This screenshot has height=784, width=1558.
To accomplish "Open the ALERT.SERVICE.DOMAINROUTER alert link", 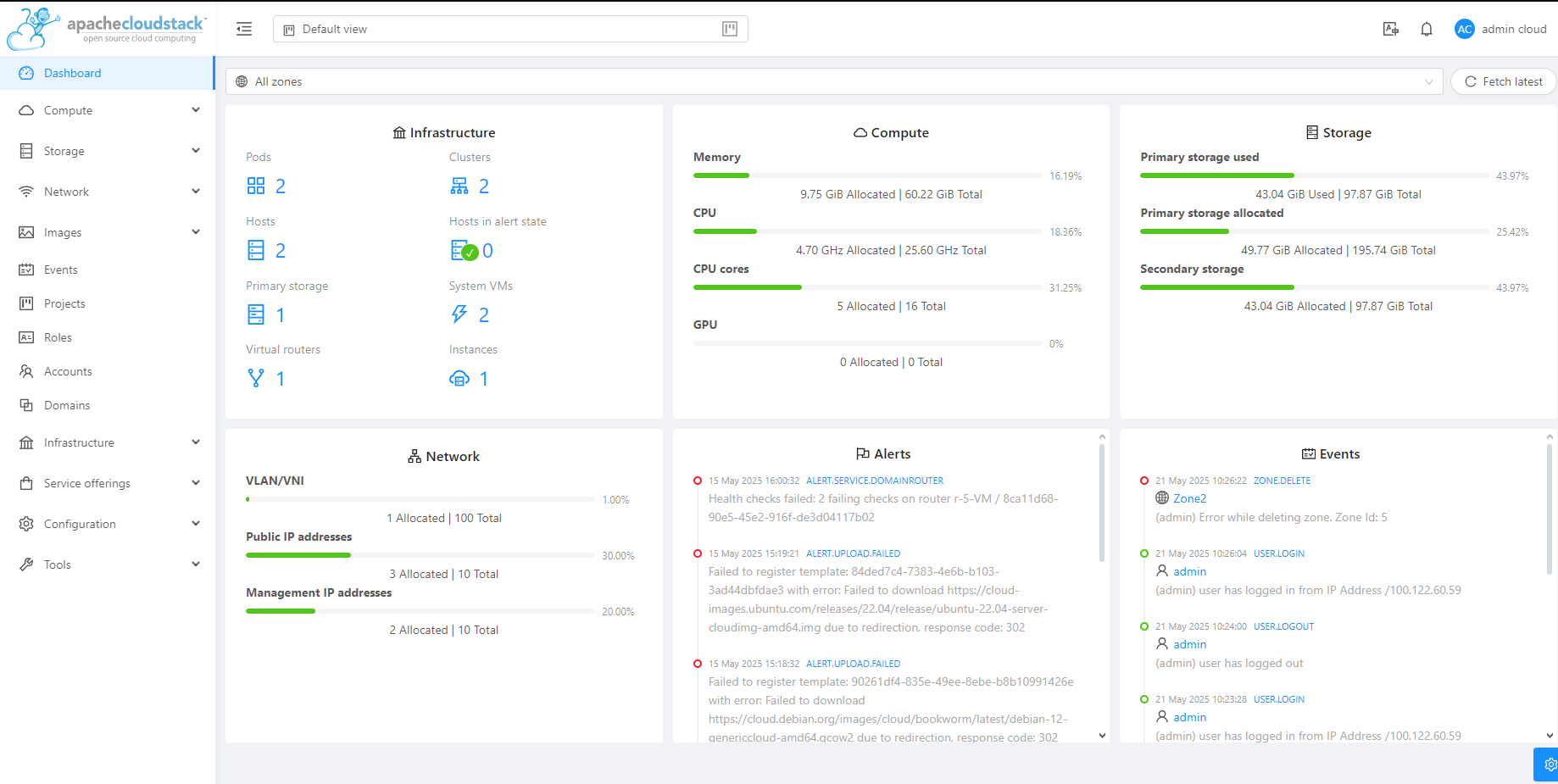I will (874, 481).
